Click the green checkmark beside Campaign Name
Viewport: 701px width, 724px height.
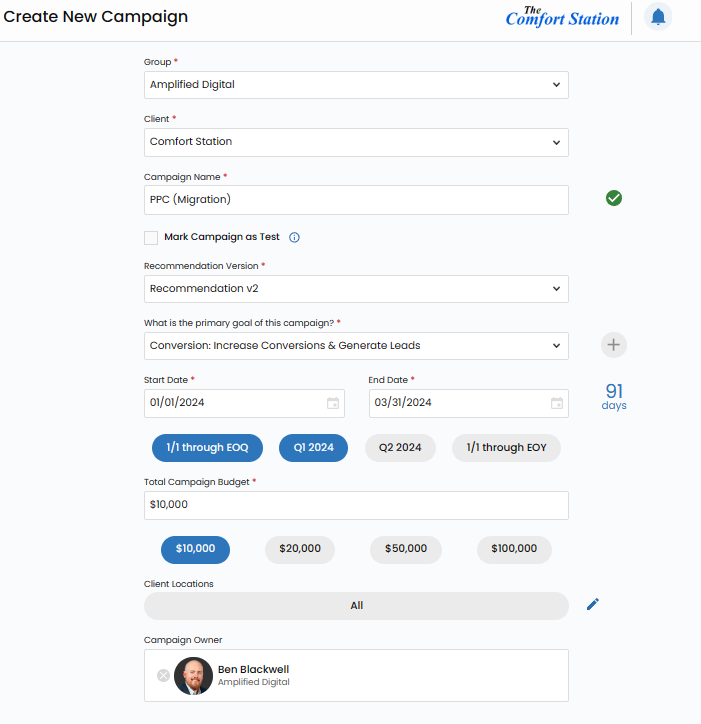[614, 198]
